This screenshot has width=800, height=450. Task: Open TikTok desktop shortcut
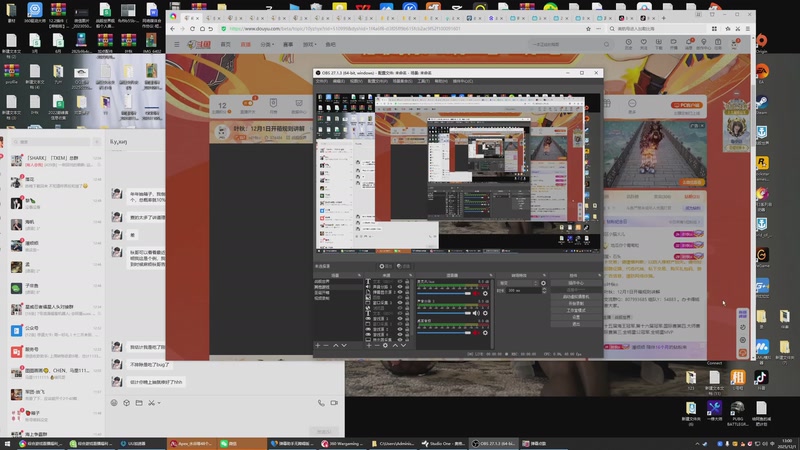tap(761, 380)
